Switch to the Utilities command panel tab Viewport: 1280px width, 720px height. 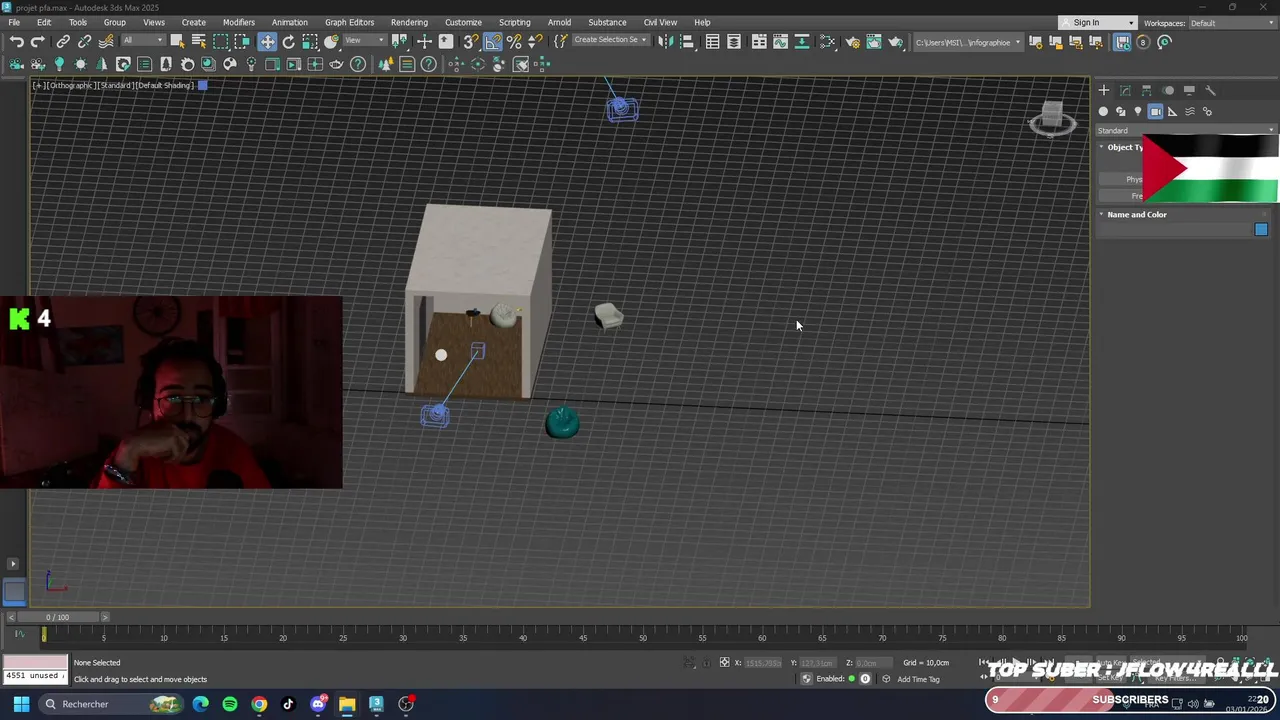[x=1210, y=90]
